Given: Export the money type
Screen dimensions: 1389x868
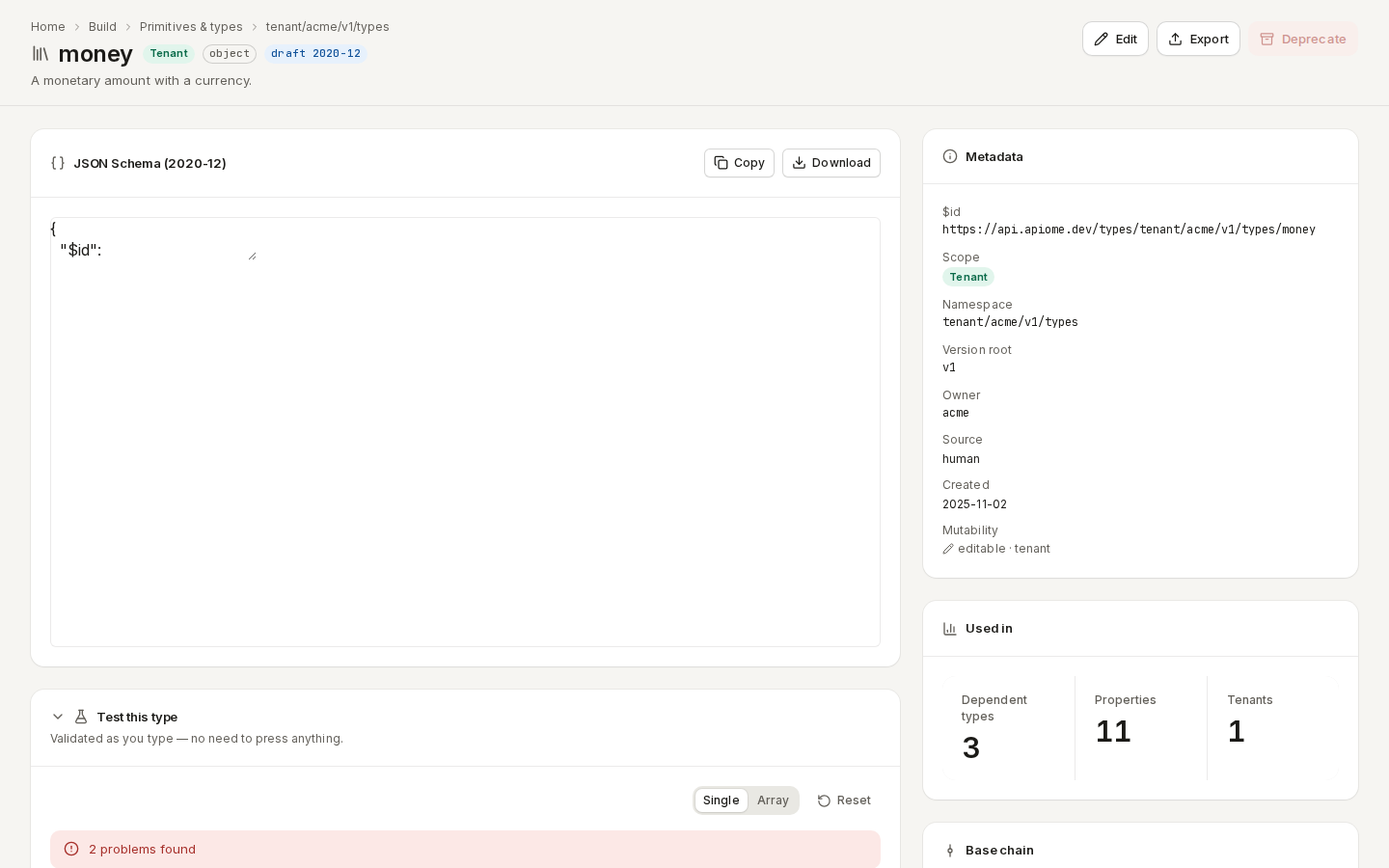Looking at the screenshot, I should point(1198,39).
